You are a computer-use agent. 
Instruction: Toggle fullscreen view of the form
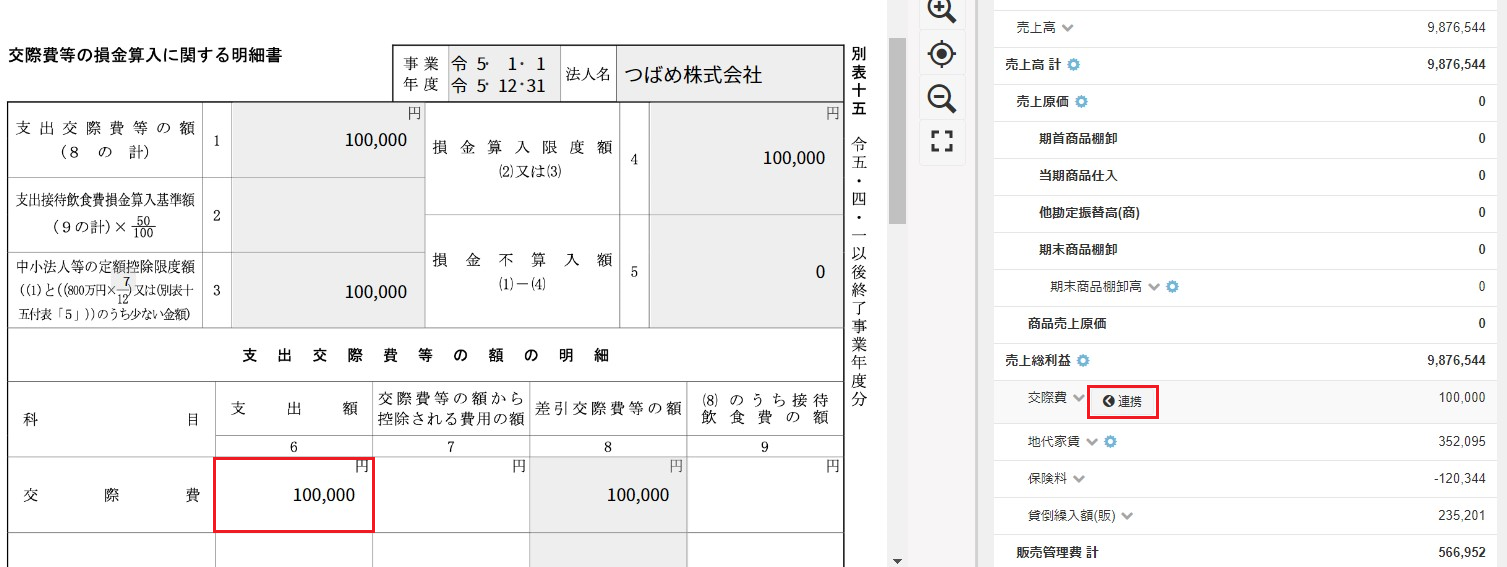click(941, 141)
